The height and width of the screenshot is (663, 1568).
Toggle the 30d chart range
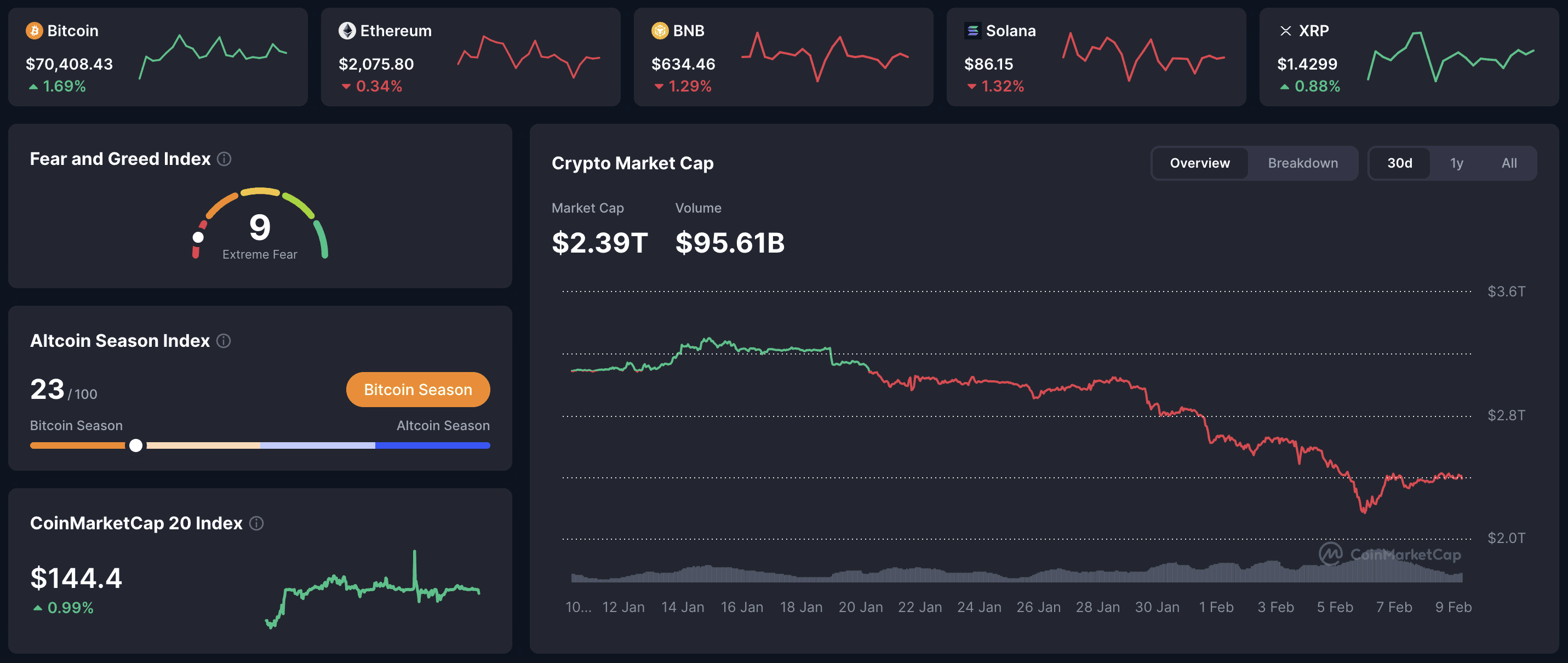pos(1400,163)
